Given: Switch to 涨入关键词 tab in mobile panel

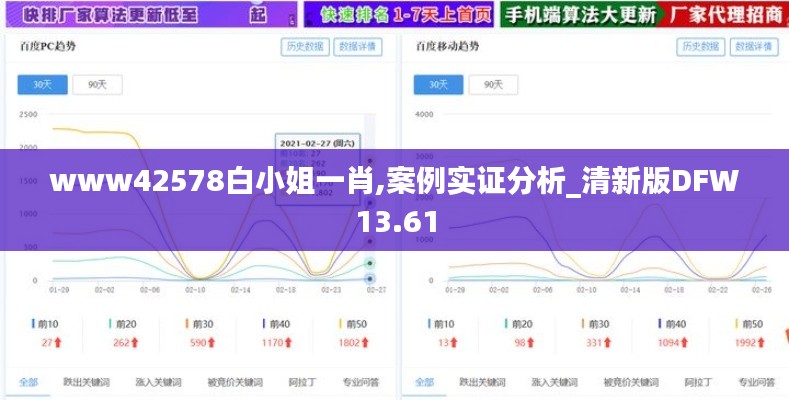Looking at the screenshot, I should [x=555, y=382].
